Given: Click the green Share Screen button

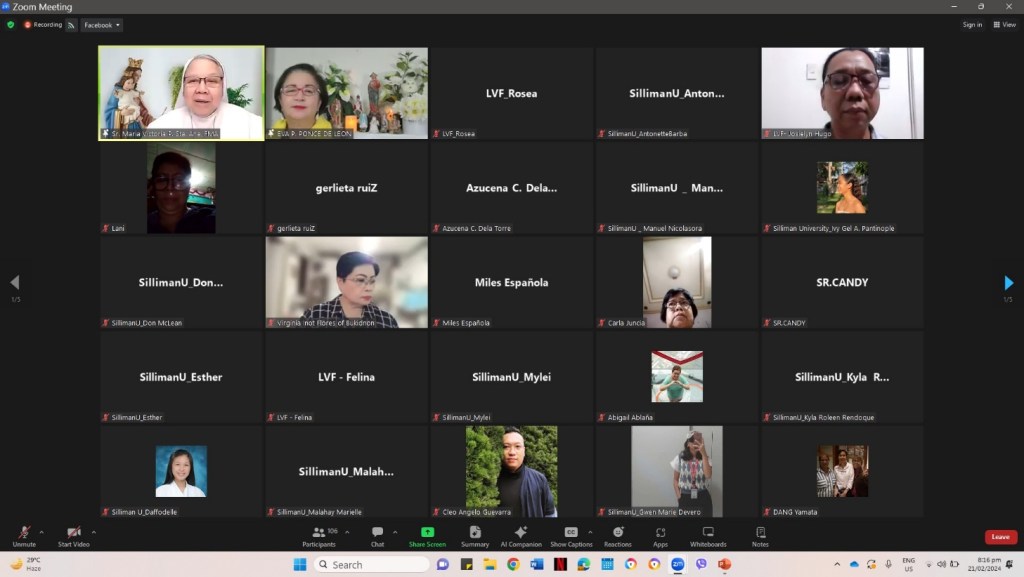Looking at the screenshot, I should [427, 535].
